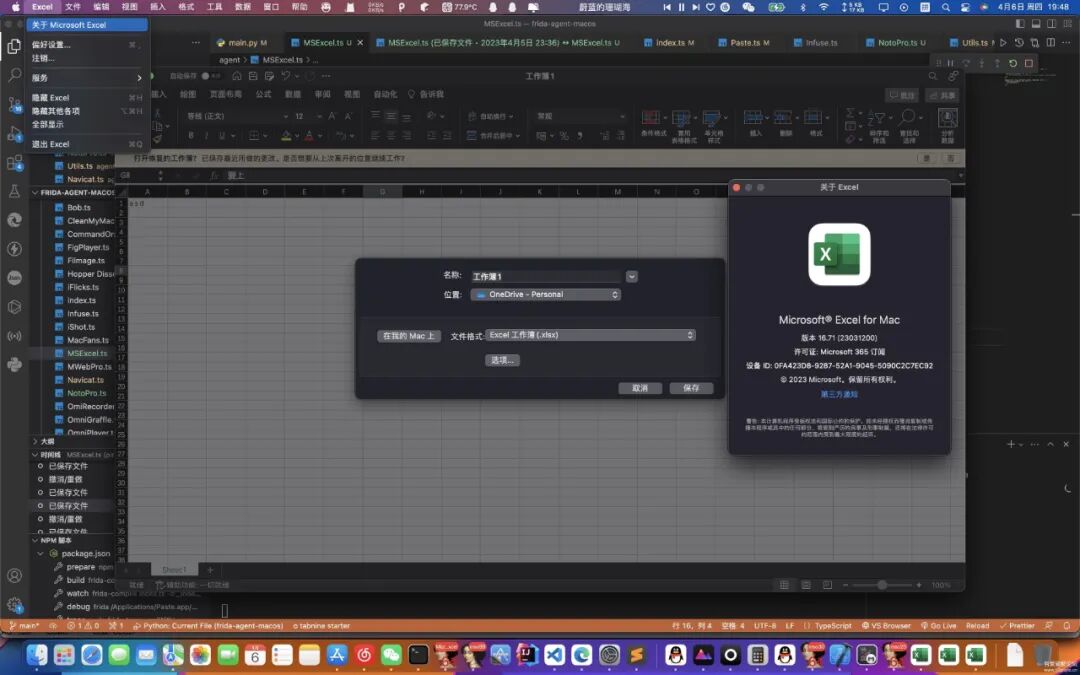Click Find and Select magnifier in ribbon

(x=908, y=118)
